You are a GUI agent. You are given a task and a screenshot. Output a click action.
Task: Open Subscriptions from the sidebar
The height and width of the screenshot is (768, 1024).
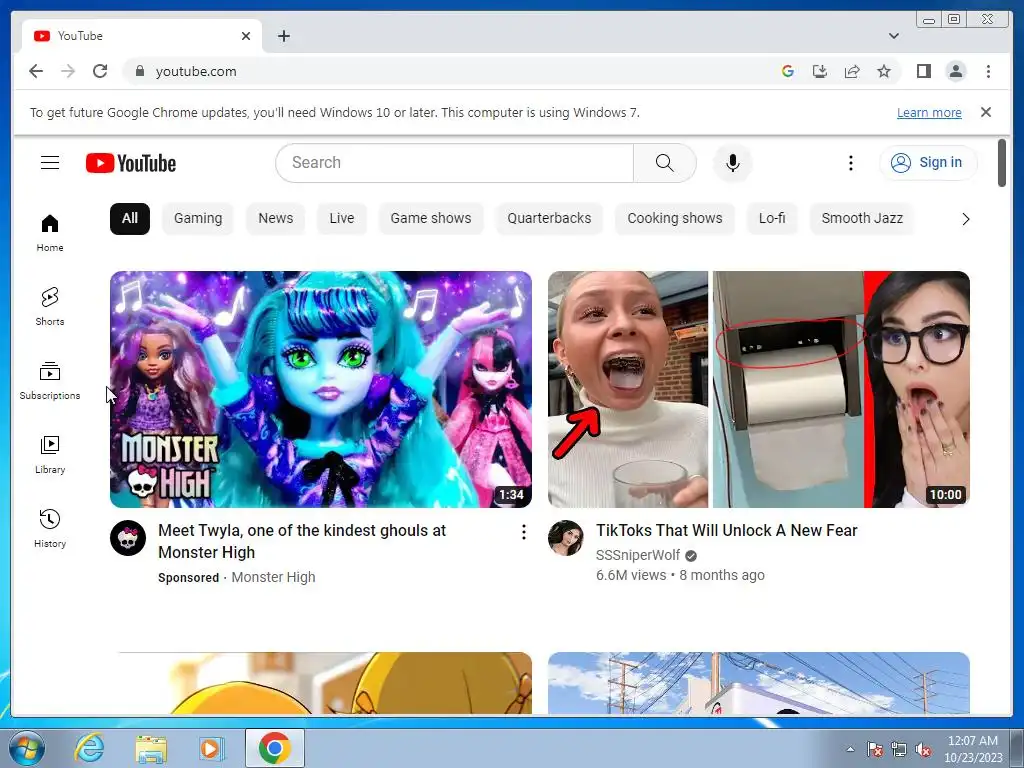coord(50,381)
